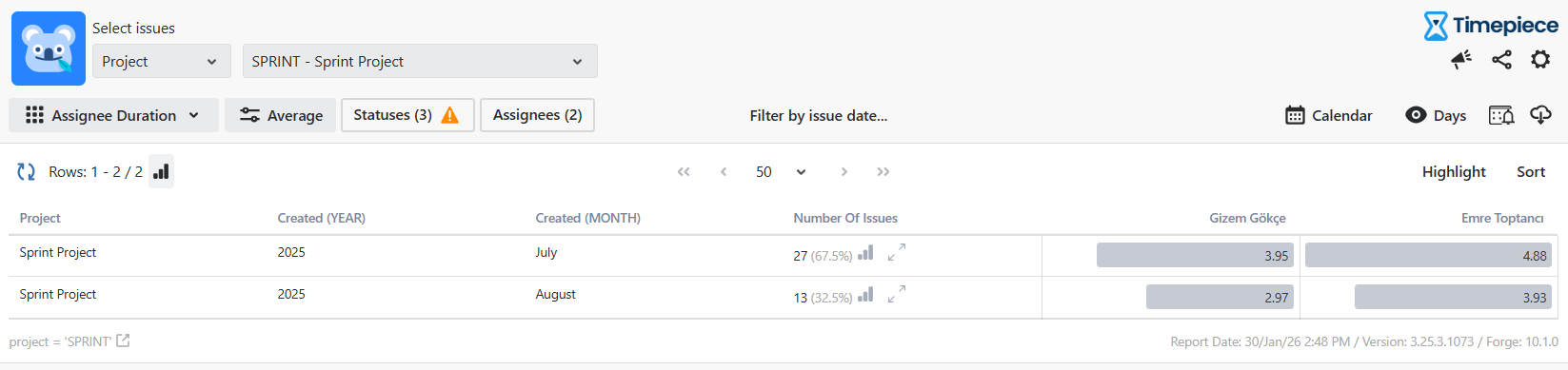This screenshot has height=370, width=1568.
Task: Click the Number Of Issues column header
Action: [x=845, y=218]
